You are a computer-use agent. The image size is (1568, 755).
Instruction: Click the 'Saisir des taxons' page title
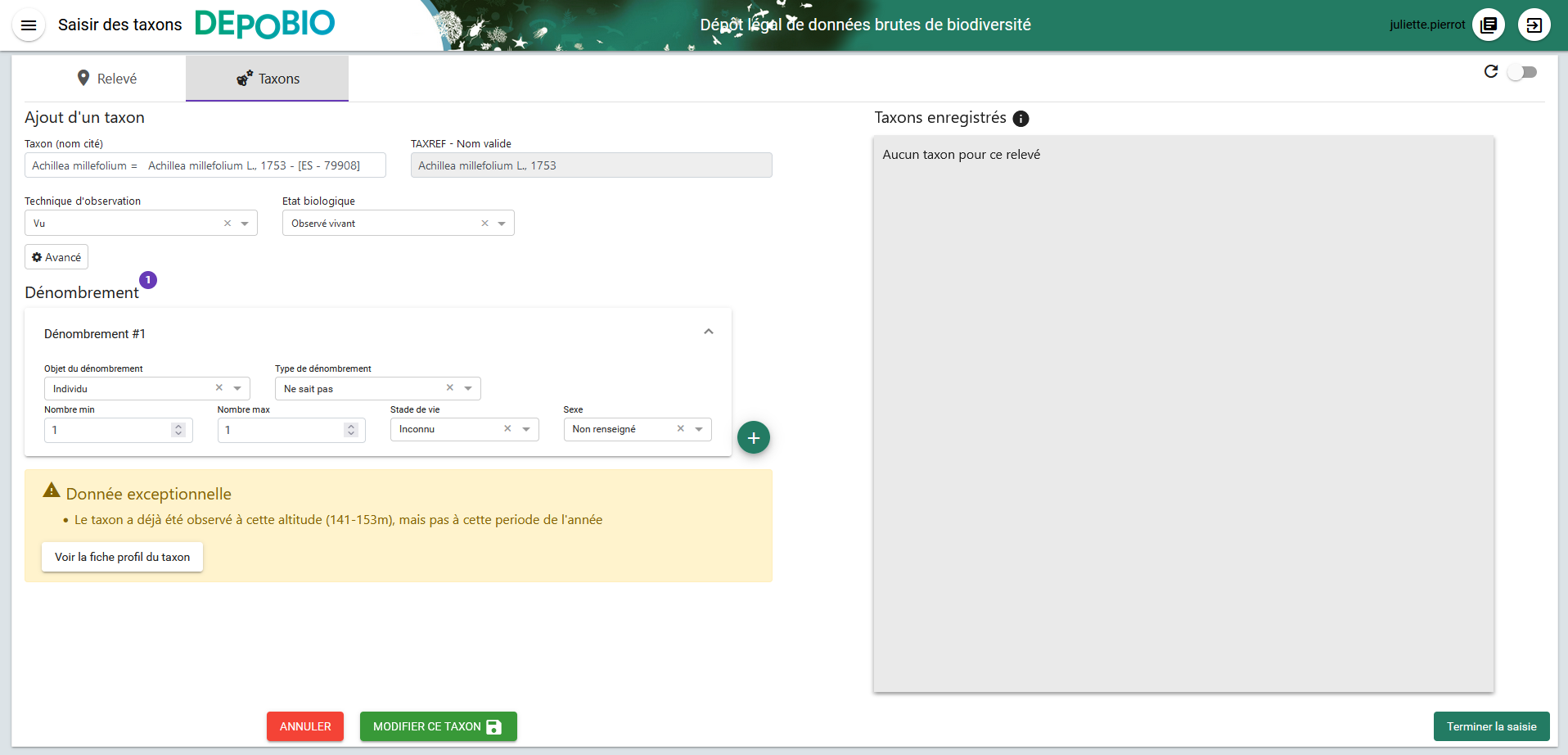tap(120, 25)
